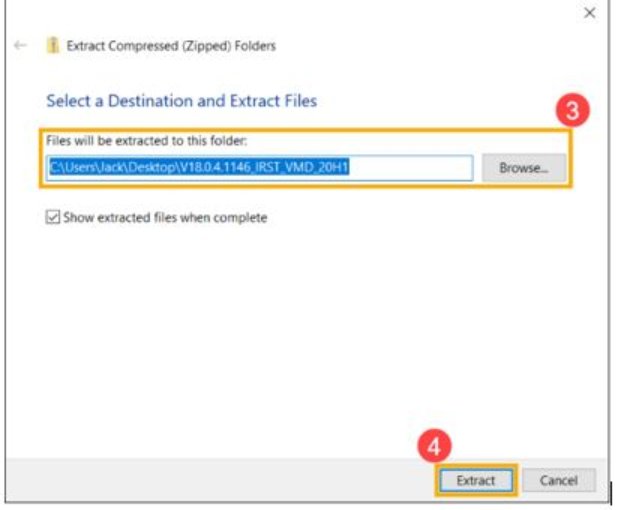Click the zipped folder icon beside the title
This screenshot has width=618, height=510.
(53, 46)
